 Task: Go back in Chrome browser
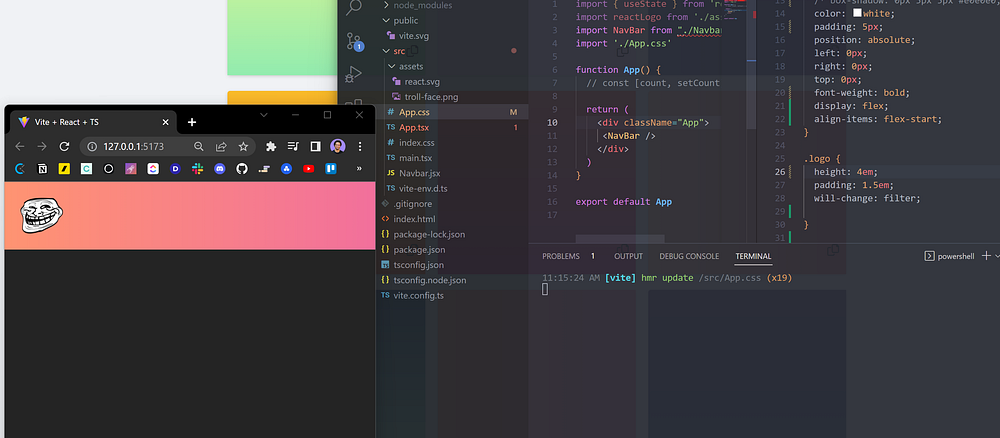point(20,147)
